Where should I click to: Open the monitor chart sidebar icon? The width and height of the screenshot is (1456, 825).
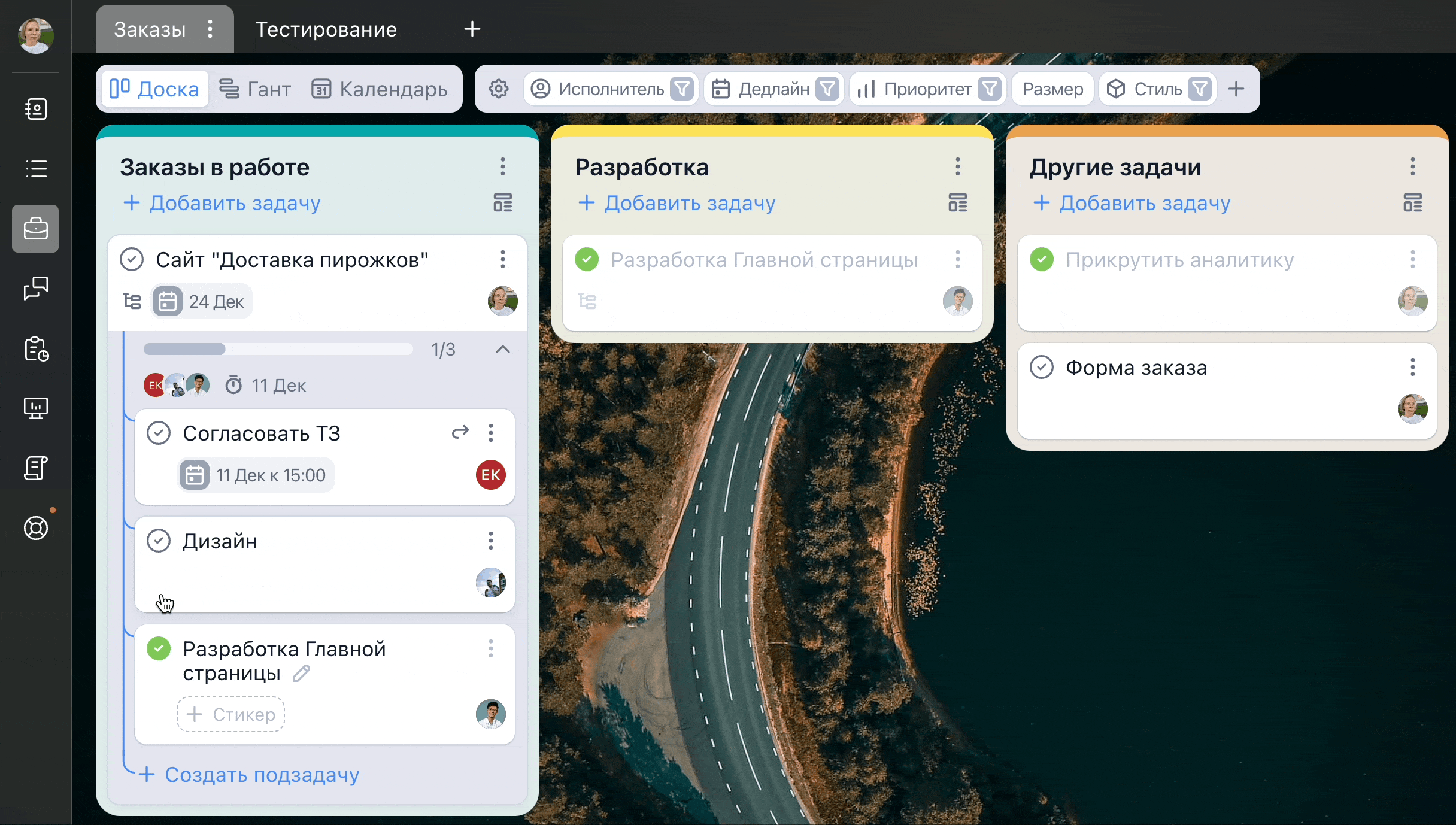click(x=36, y=408)
